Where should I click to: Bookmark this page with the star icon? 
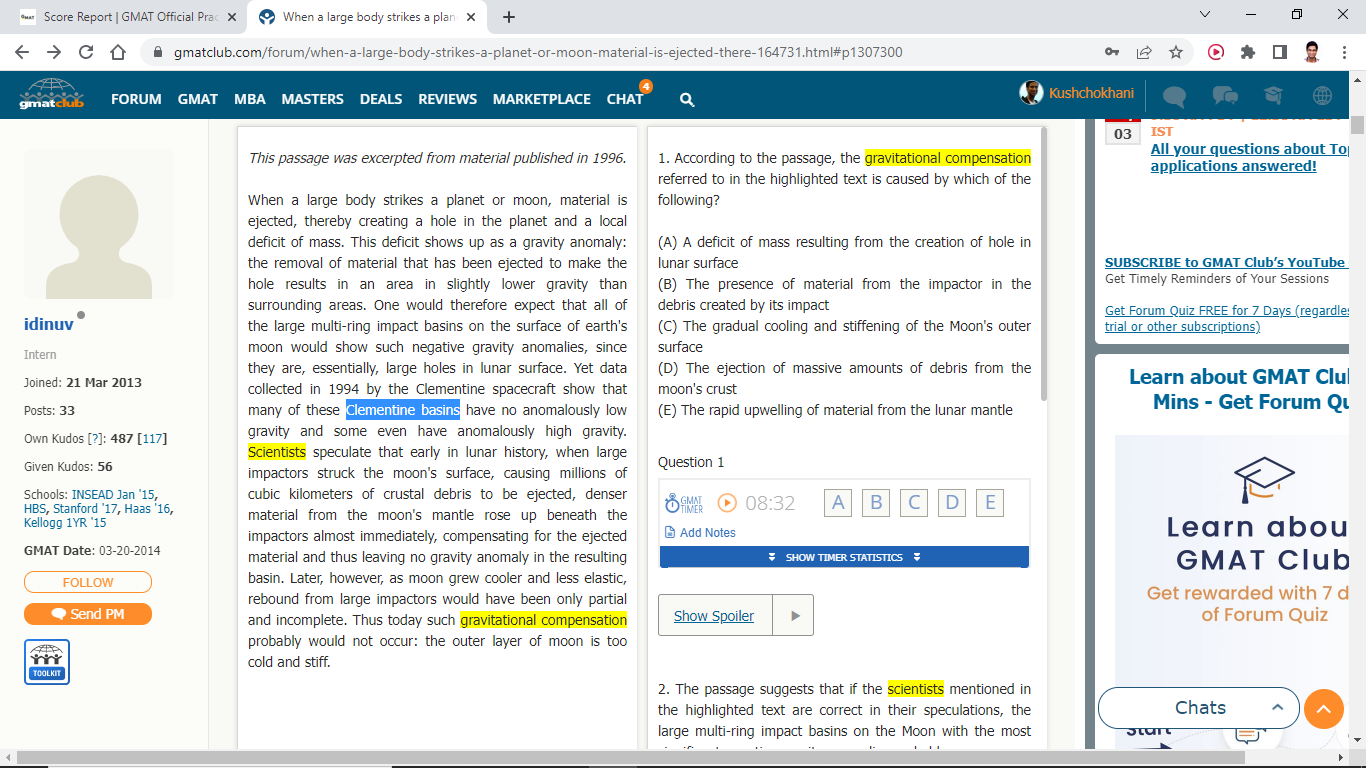click(x=1176, y=52)
